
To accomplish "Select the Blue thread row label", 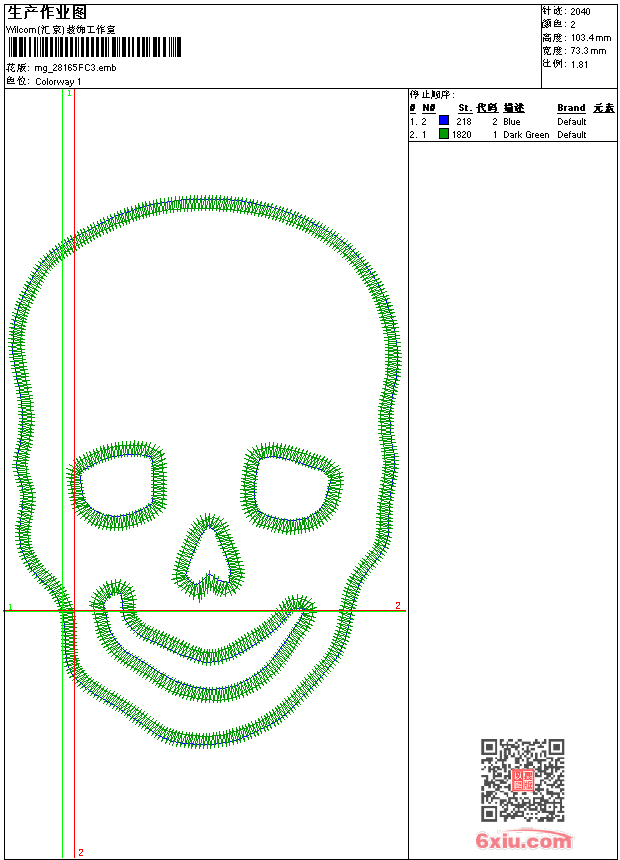I will click(x=512, y=121).
